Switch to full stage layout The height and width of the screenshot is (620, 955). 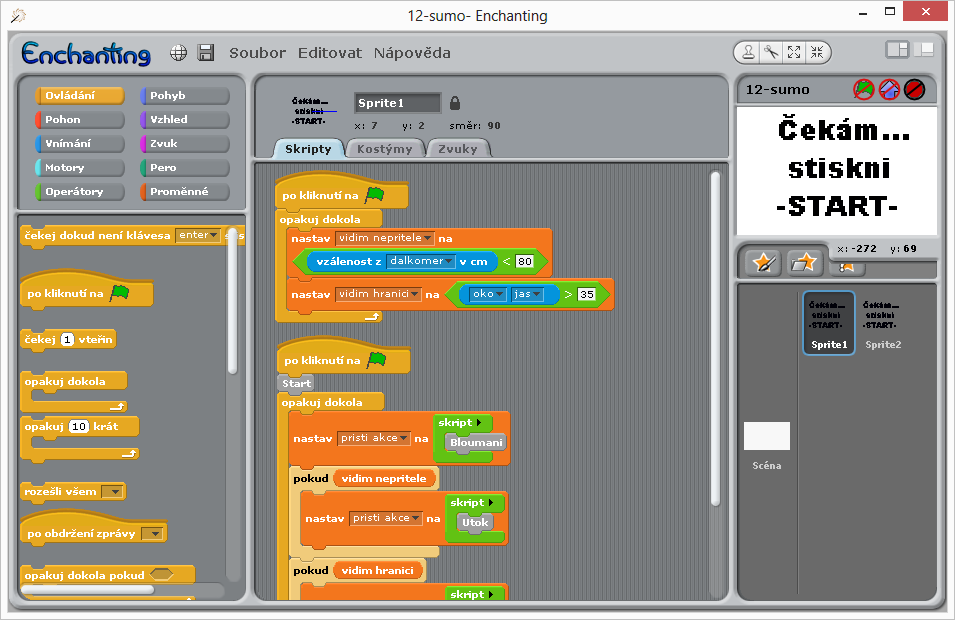pyautogui.click(x=923, y=50)
